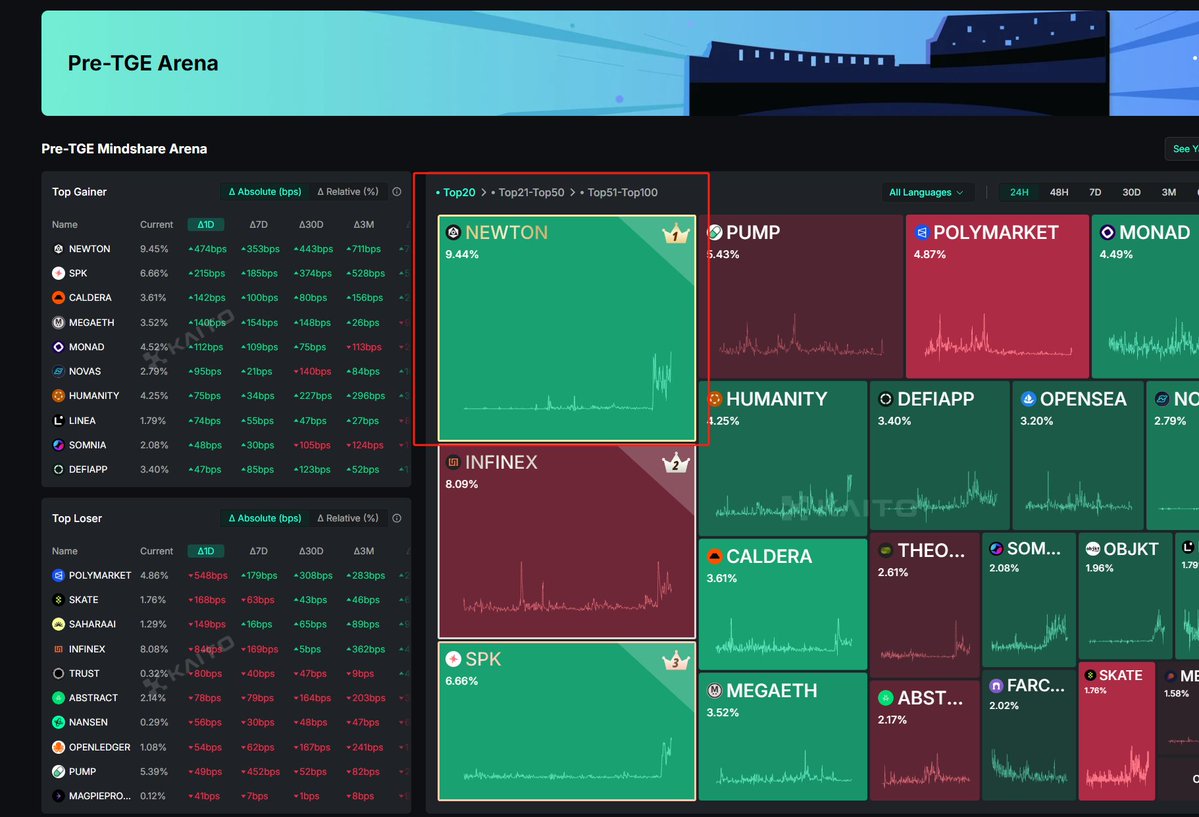Click the MAGPIEPRO icon in Top Loser list

58,796
